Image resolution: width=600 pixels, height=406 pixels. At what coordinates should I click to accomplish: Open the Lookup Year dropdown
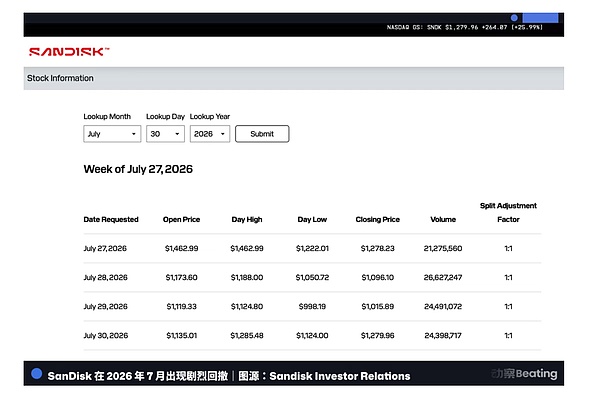pos(210,134)
